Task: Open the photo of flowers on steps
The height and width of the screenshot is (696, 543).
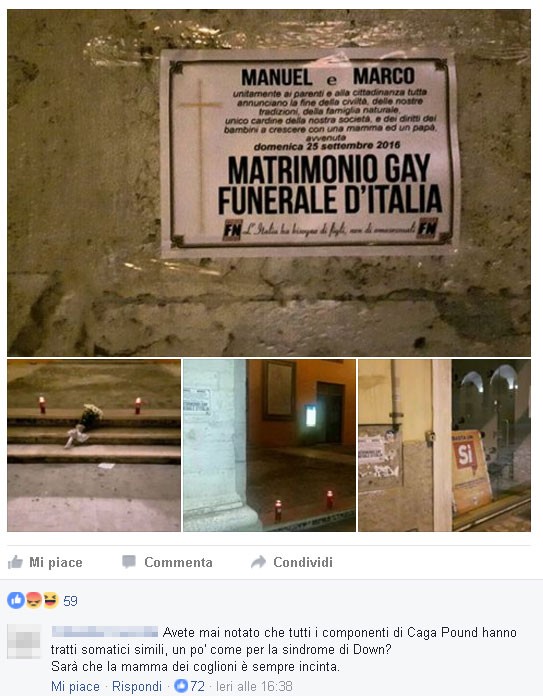Action: 94,445
